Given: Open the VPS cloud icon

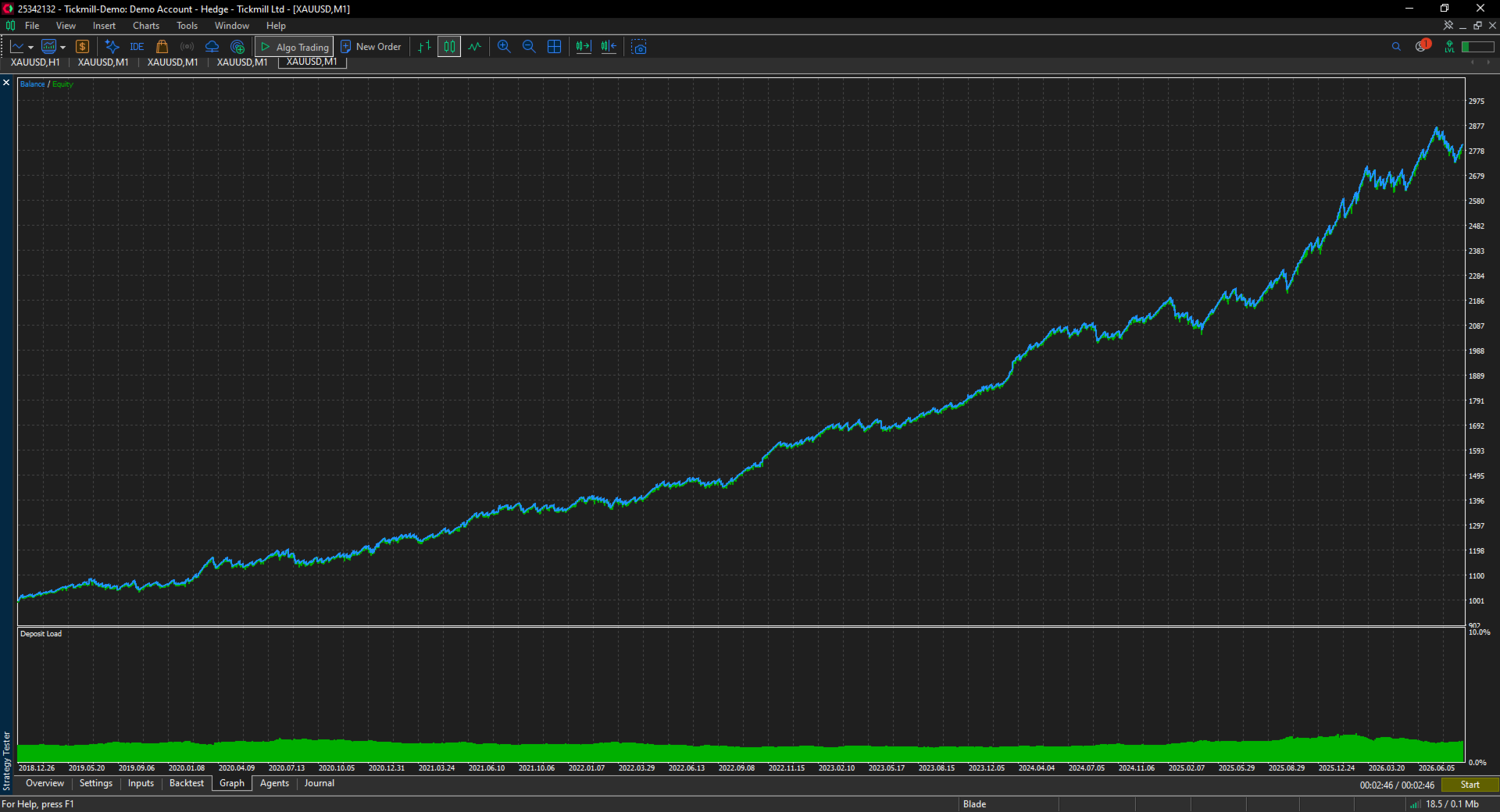Looking at the screenshot, I should (x=212, y=47).
